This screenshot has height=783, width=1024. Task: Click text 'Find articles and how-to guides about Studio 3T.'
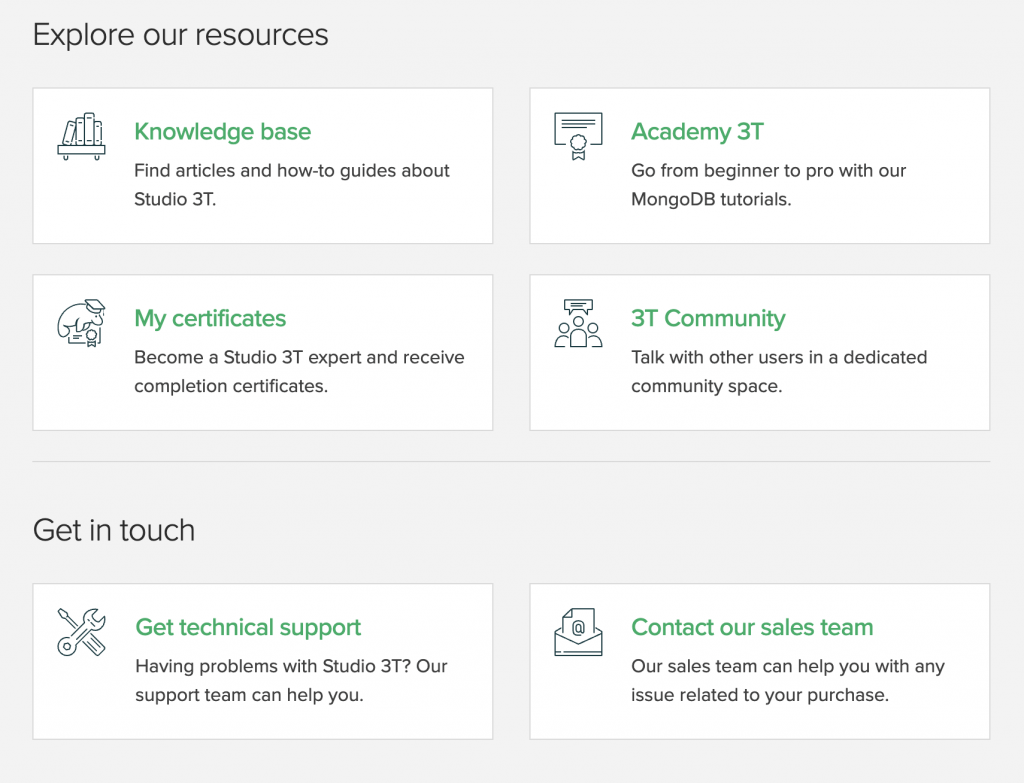[x=292, y=185]
